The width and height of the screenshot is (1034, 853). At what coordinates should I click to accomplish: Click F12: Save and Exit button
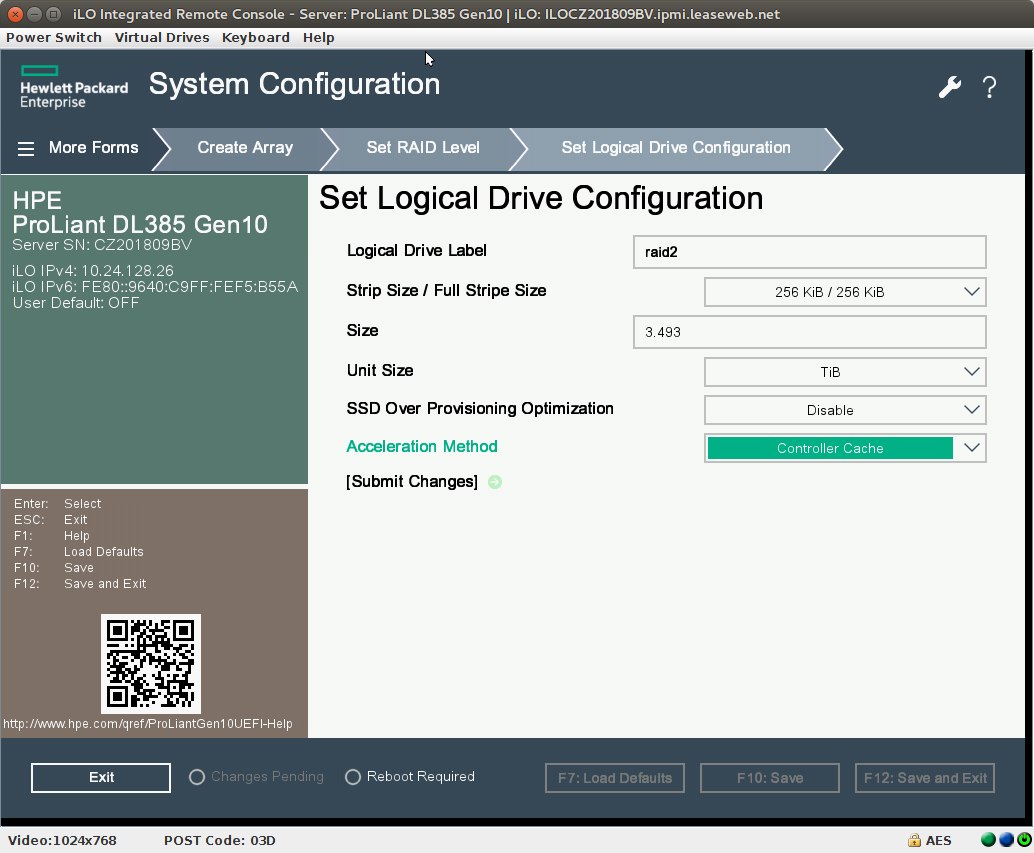coord(925,778)
